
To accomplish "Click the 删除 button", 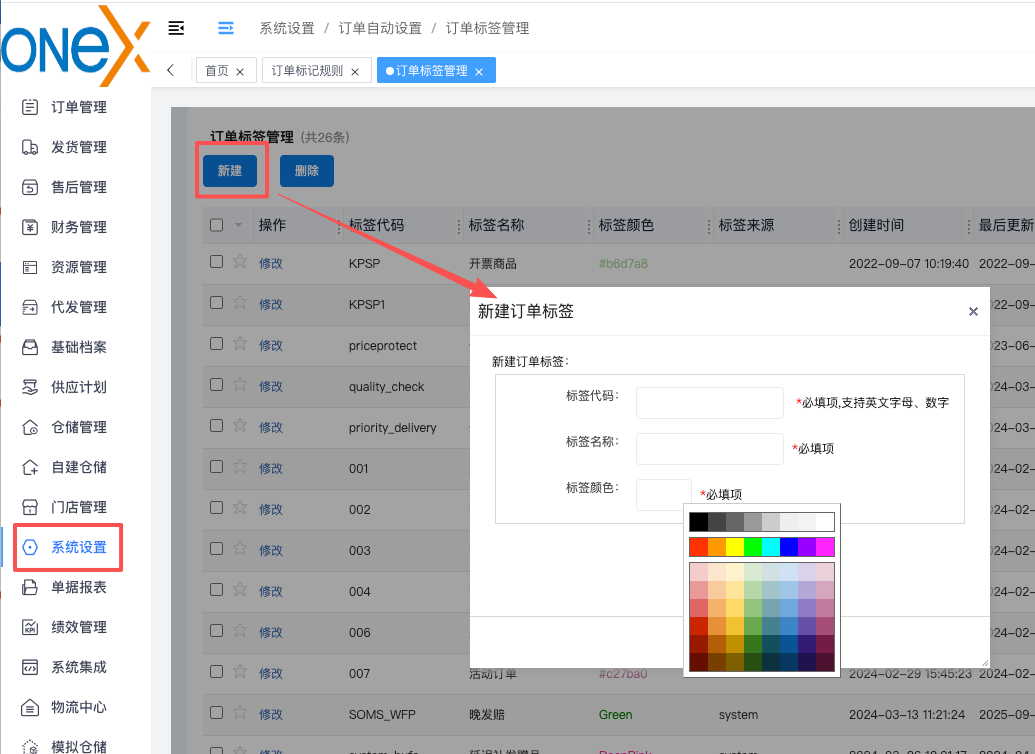I will click(x=307, y=171).
